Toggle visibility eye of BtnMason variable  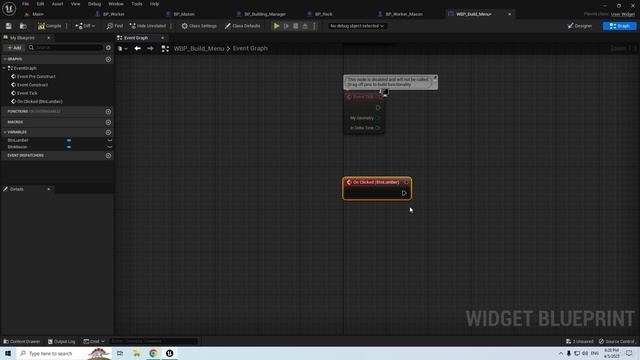click(x=110, y=147)
